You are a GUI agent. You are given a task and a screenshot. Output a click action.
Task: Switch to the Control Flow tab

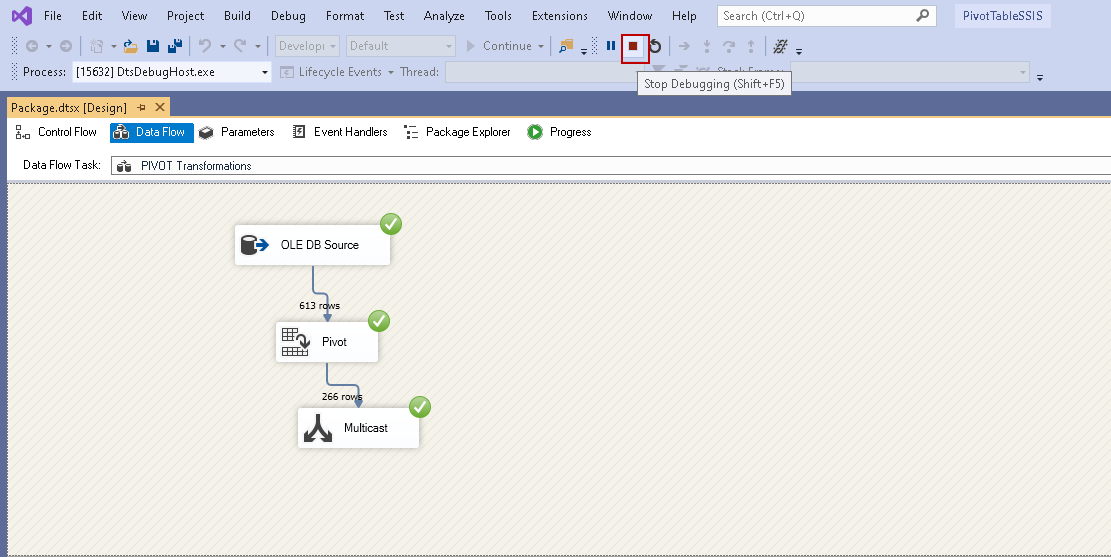pos(56,132)
